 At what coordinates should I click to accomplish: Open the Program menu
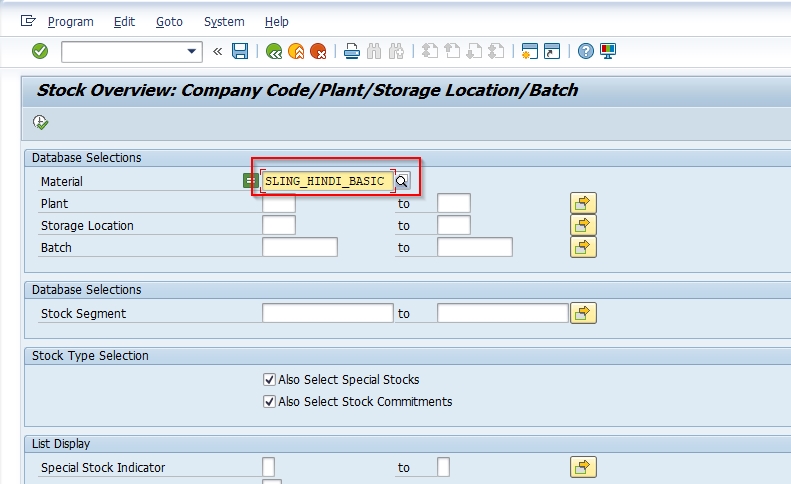[x=71, y=22]
